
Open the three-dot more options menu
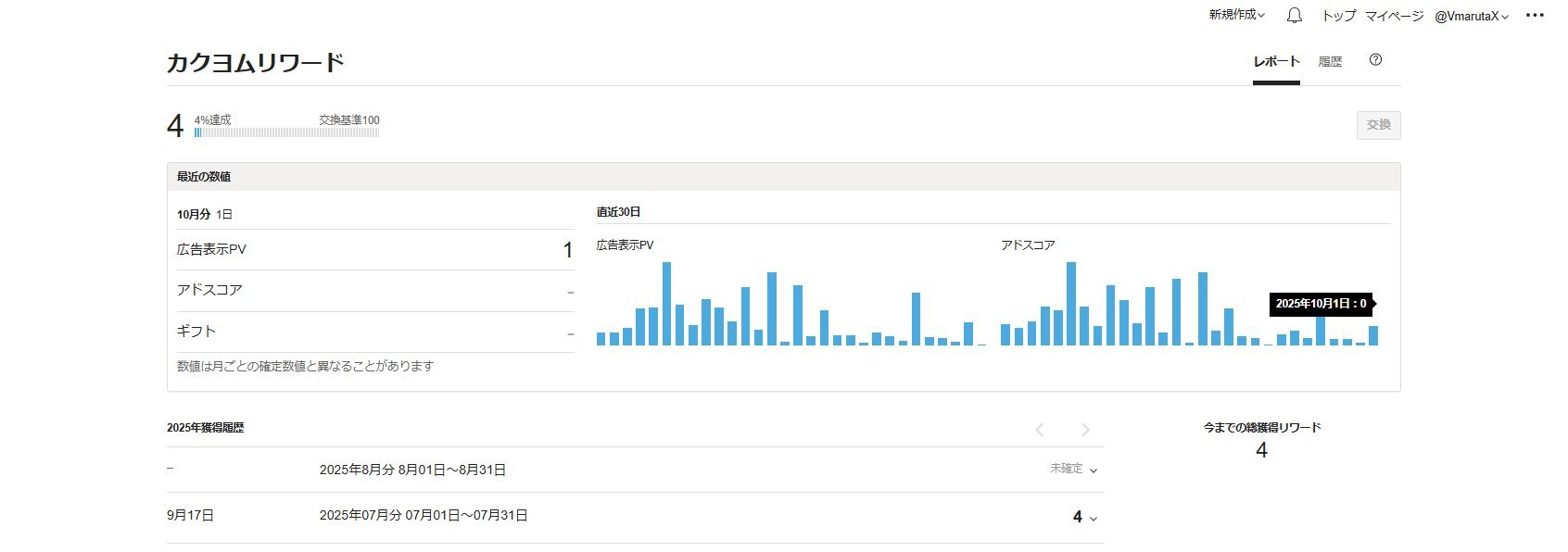(x=1535, y=16)
